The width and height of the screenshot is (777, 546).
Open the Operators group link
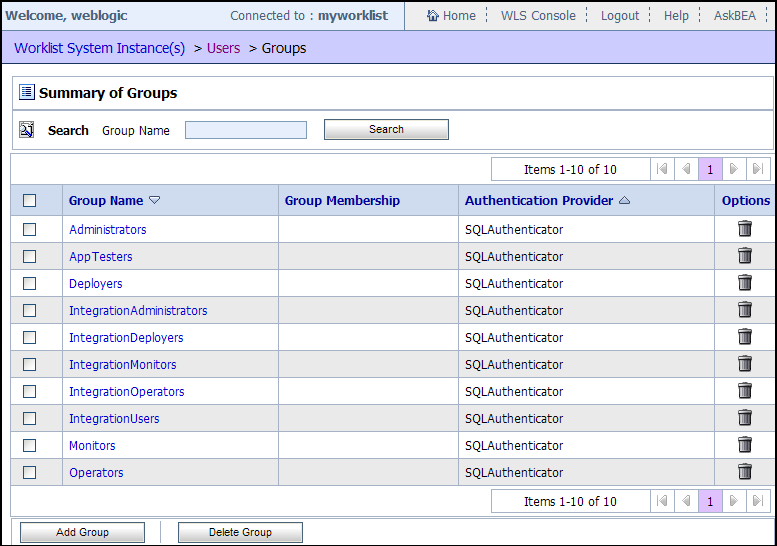pyautogui.click(x=96, y=473)
